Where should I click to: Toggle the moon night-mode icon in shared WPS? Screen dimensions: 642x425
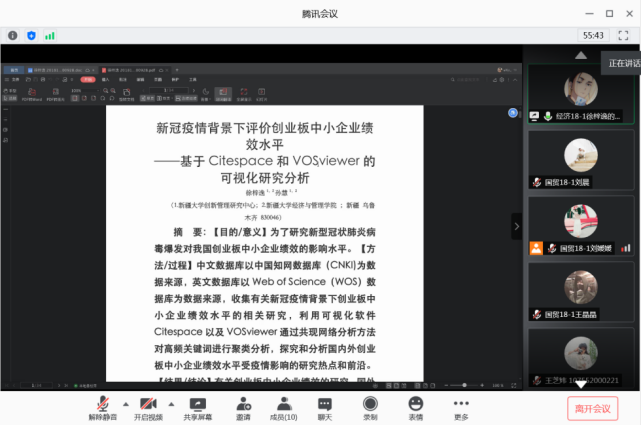click(205, 93)
